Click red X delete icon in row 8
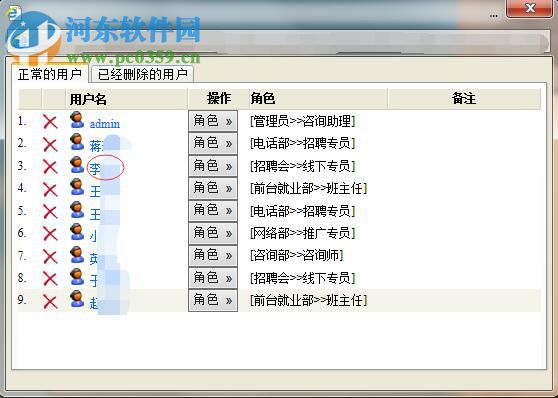The image size is (558, 398). 50,279
